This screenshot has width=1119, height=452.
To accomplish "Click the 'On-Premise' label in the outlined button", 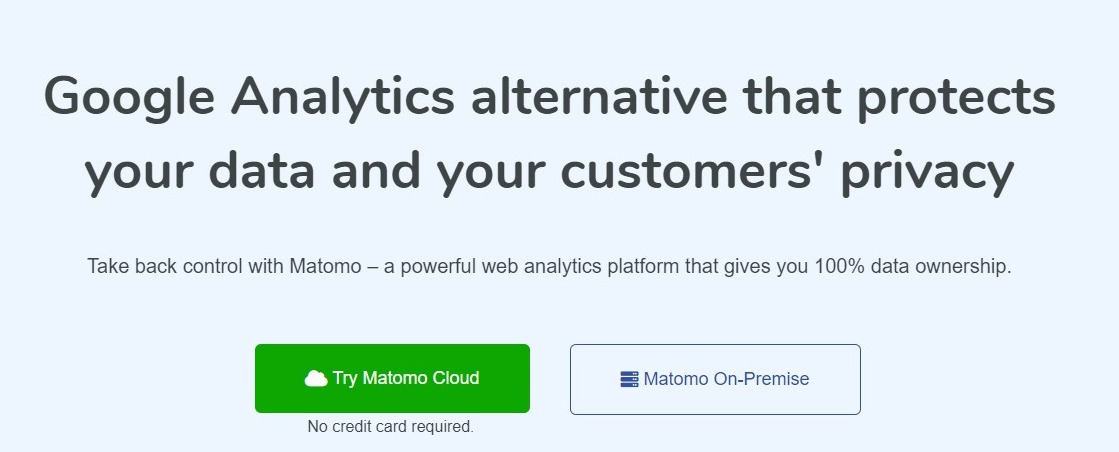I will pyautogui.click(x=761, y=379).
